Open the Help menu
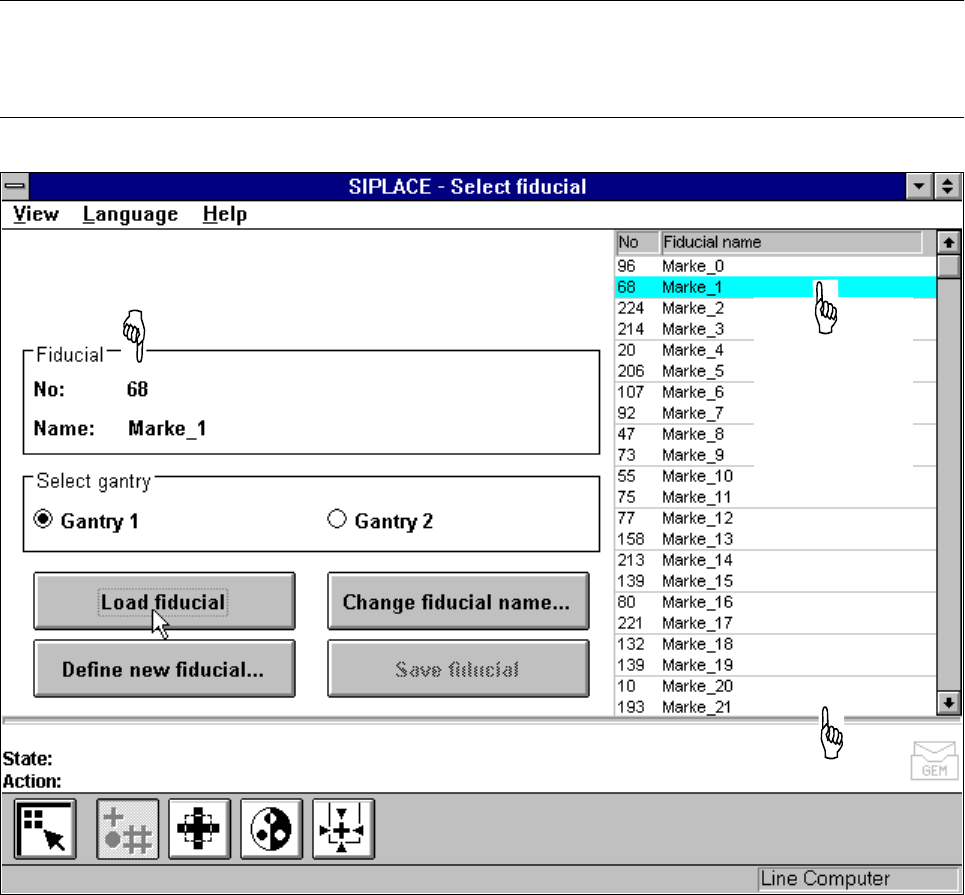This screenshot has width=965, height=895. coord(225,214)
